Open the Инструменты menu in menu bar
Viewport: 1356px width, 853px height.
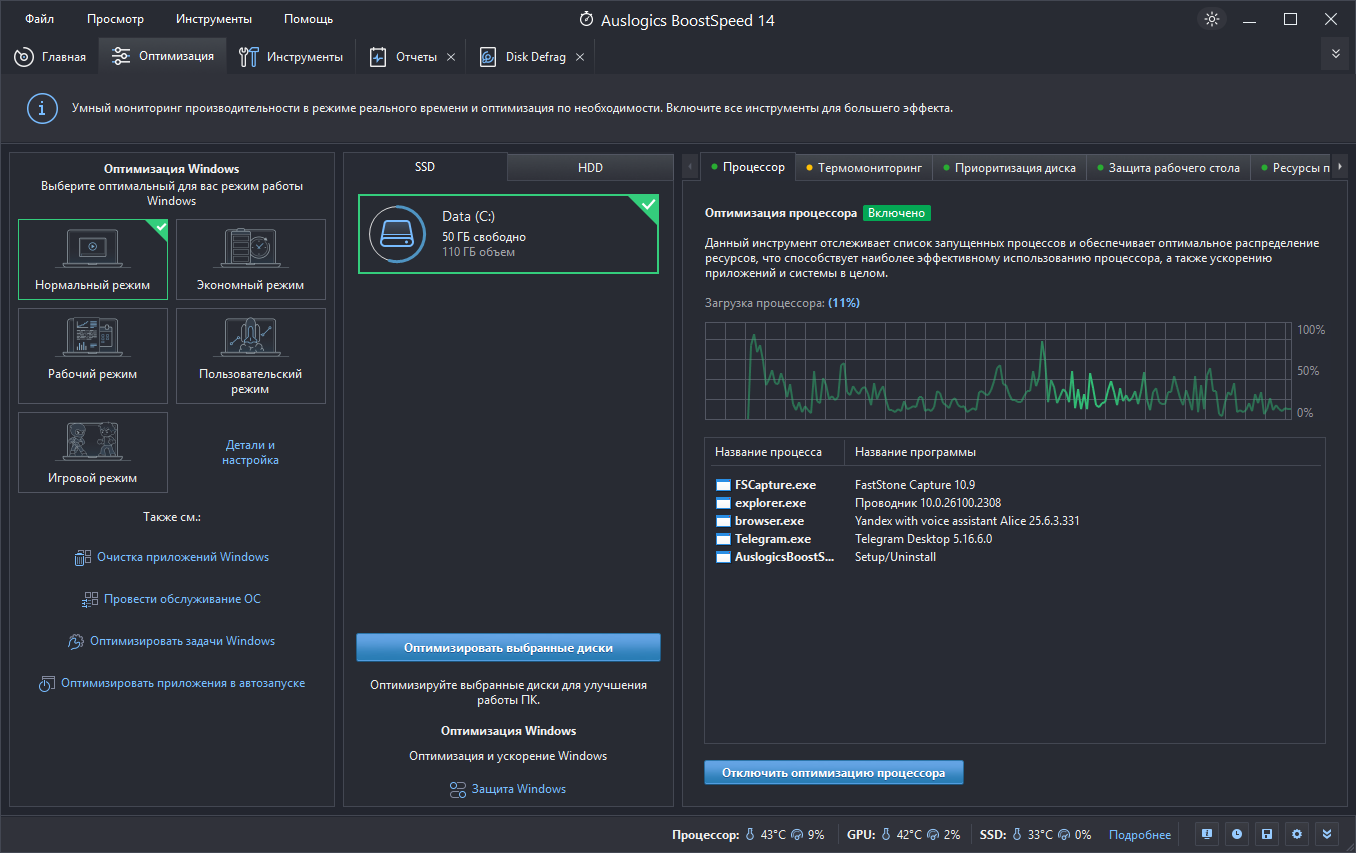click(x=214, y=19)
